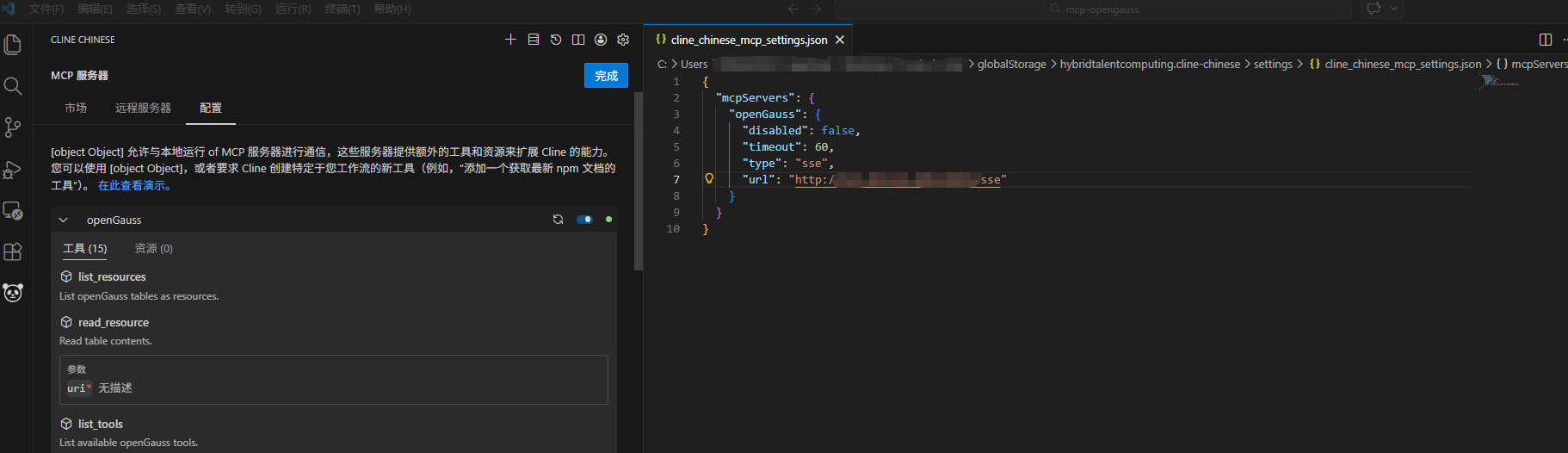Viewport: 1568px width, 453px height.
Task: Click the lightbulb code action on line 7
Action: pos(709,179)
